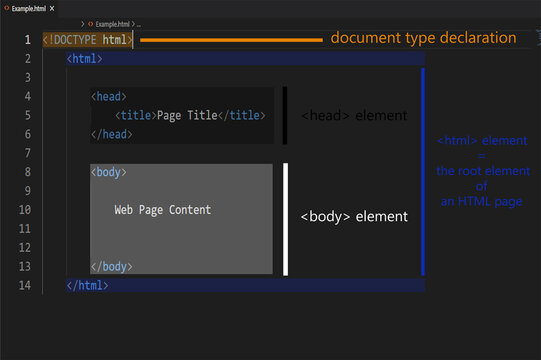Close the Example.html tab
The width and height of the screenshot is (541, 360).
coord(52,8)
